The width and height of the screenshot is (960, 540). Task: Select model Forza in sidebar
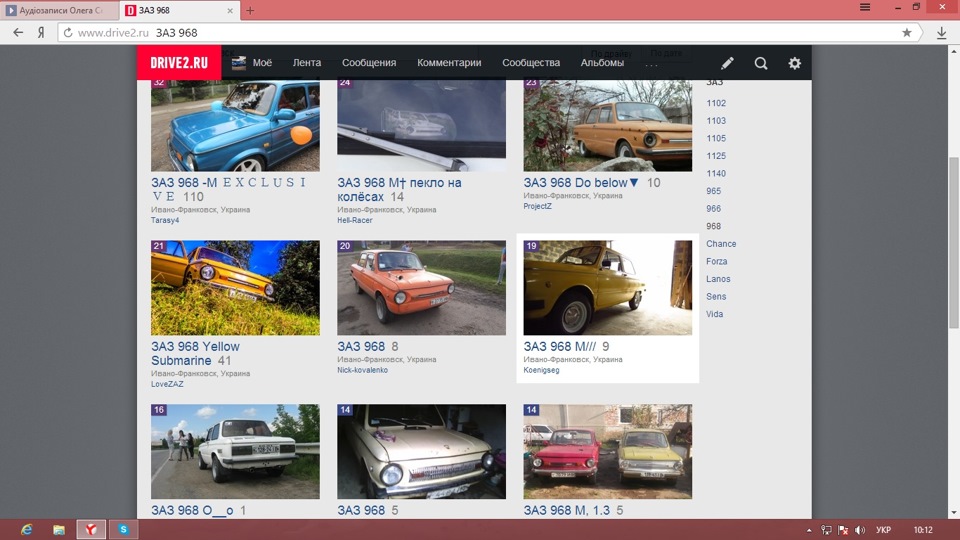(x=716, y=261)
